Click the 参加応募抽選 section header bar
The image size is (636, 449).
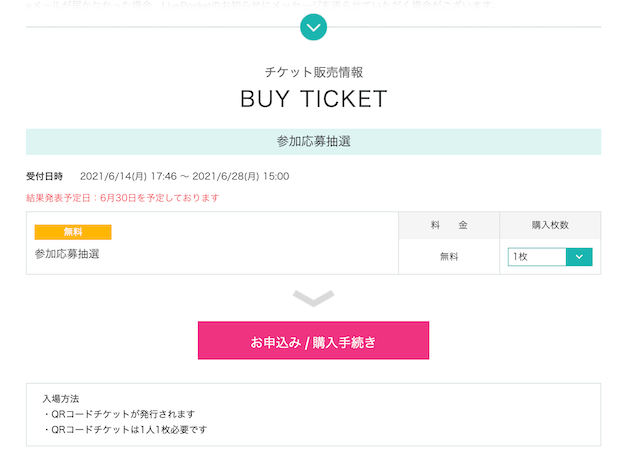tap(313, 142)
